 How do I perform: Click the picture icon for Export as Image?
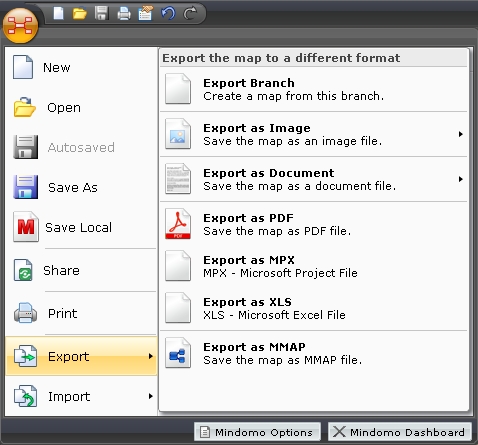178,134
